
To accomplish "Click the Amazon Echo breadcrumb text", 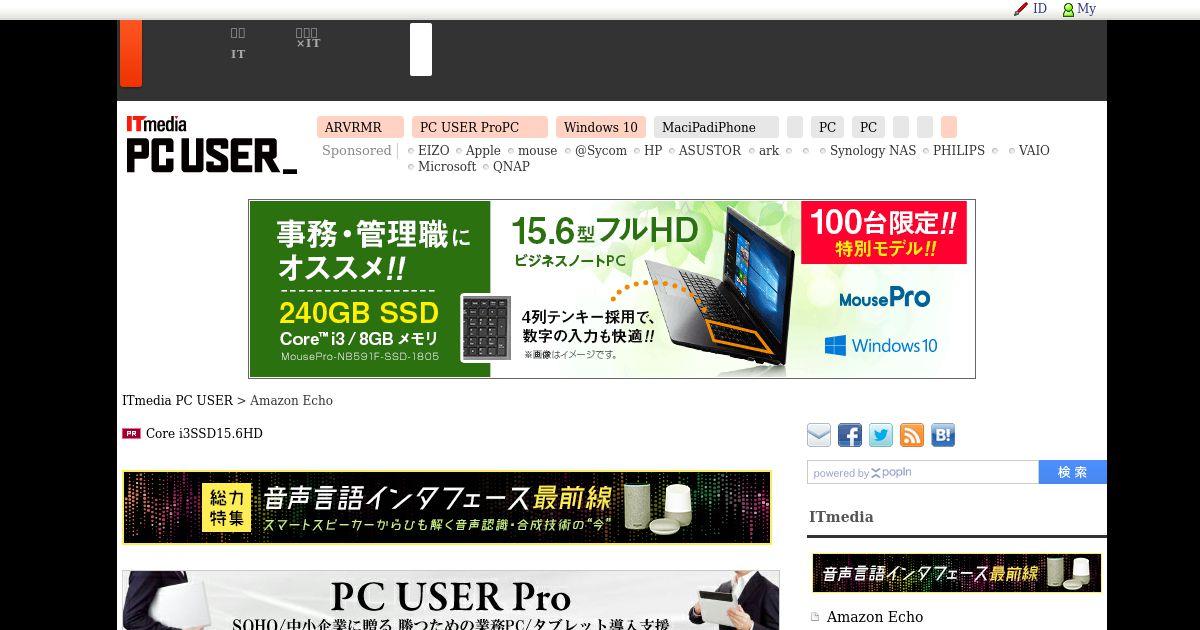I will (291, 401).
